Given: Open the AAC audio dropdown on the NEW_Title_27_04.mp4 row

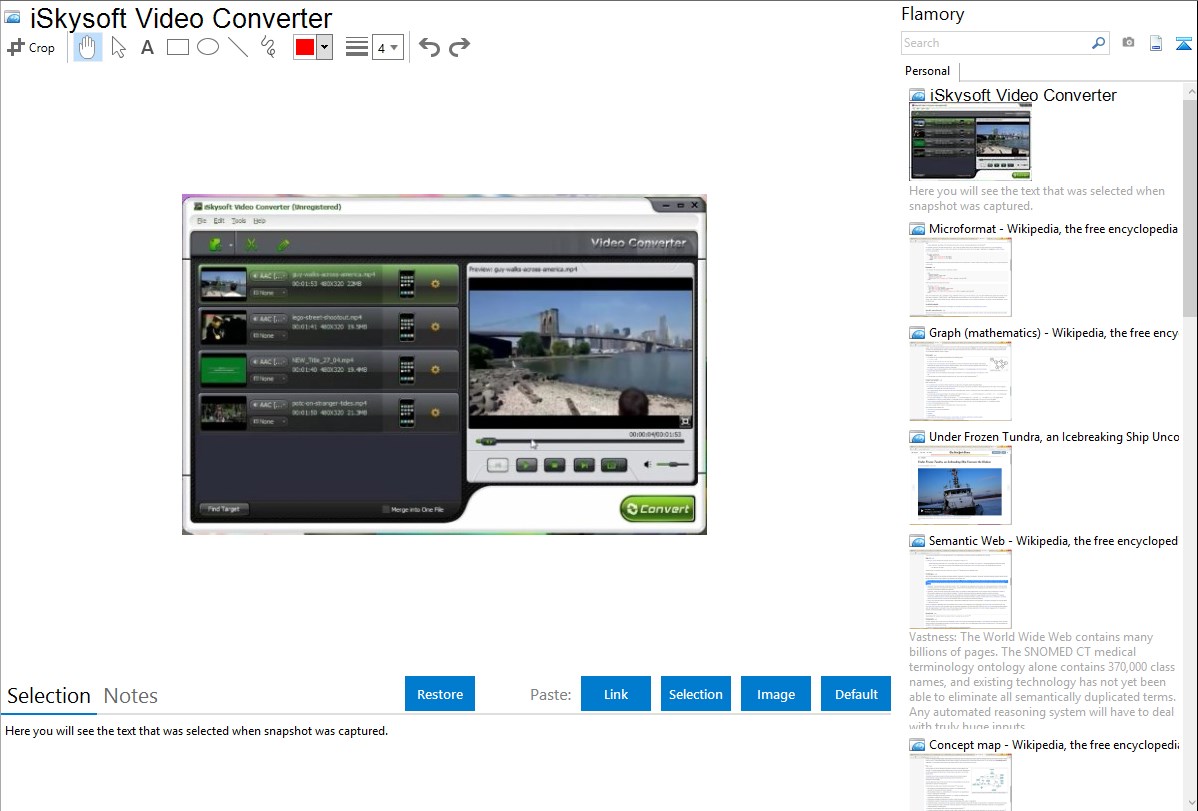Looking at the screenshot, I should pyautogui.click(x=268, y=362).
